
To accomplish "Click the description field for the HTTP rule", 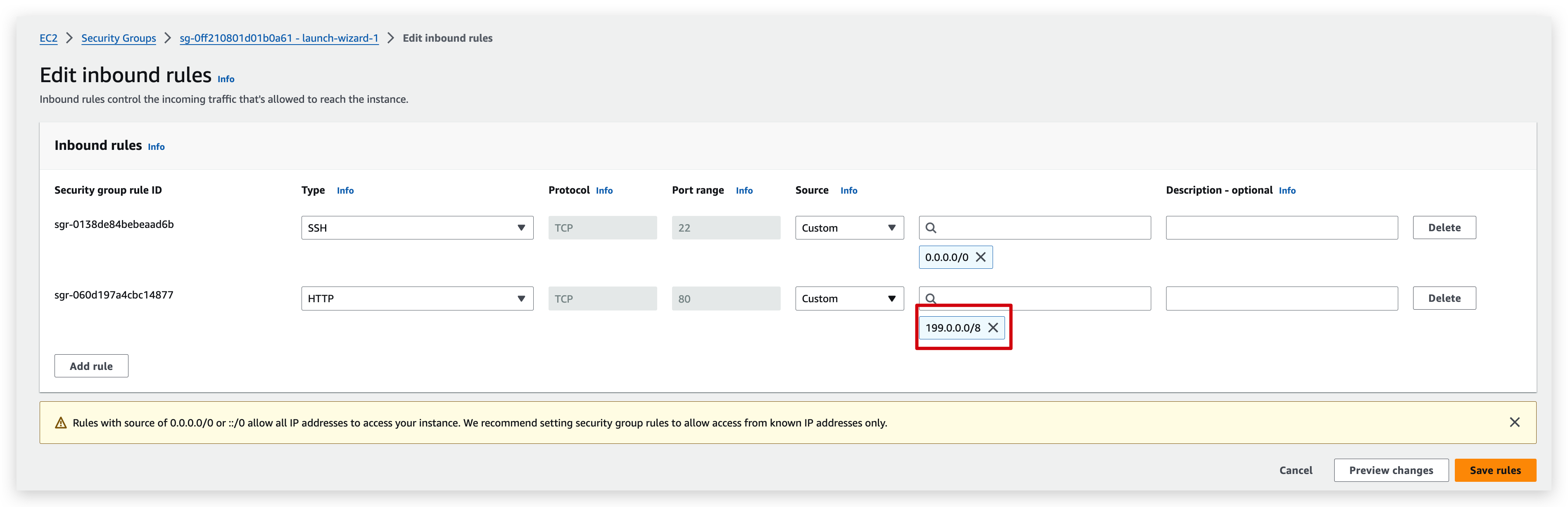I will (1281, 298).
